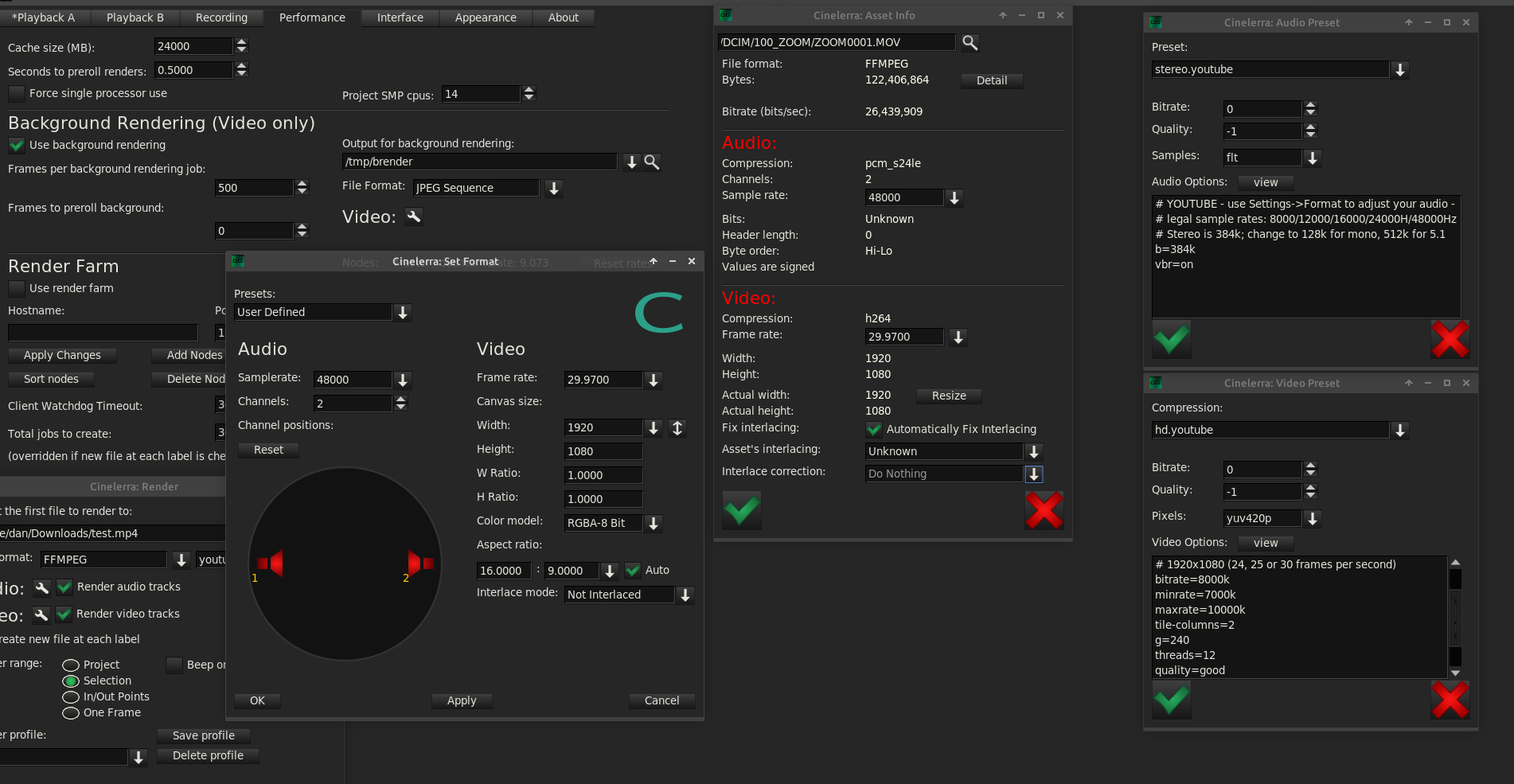Disable Use background rendering checkbox
The image size is (1514, 784).
pos(17,146)
